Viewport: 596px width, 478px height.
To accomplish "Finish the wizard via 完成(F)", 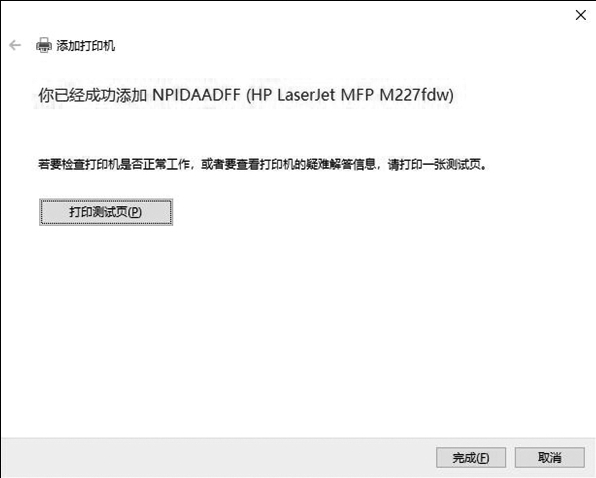I will click(x=471, y=457).
